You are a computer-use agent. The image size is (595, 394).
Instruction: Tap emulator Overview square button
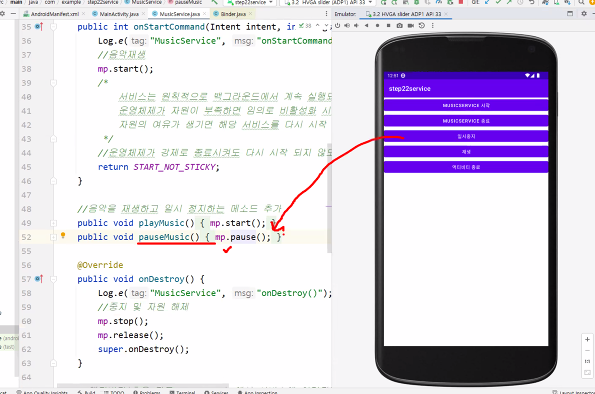388,25
